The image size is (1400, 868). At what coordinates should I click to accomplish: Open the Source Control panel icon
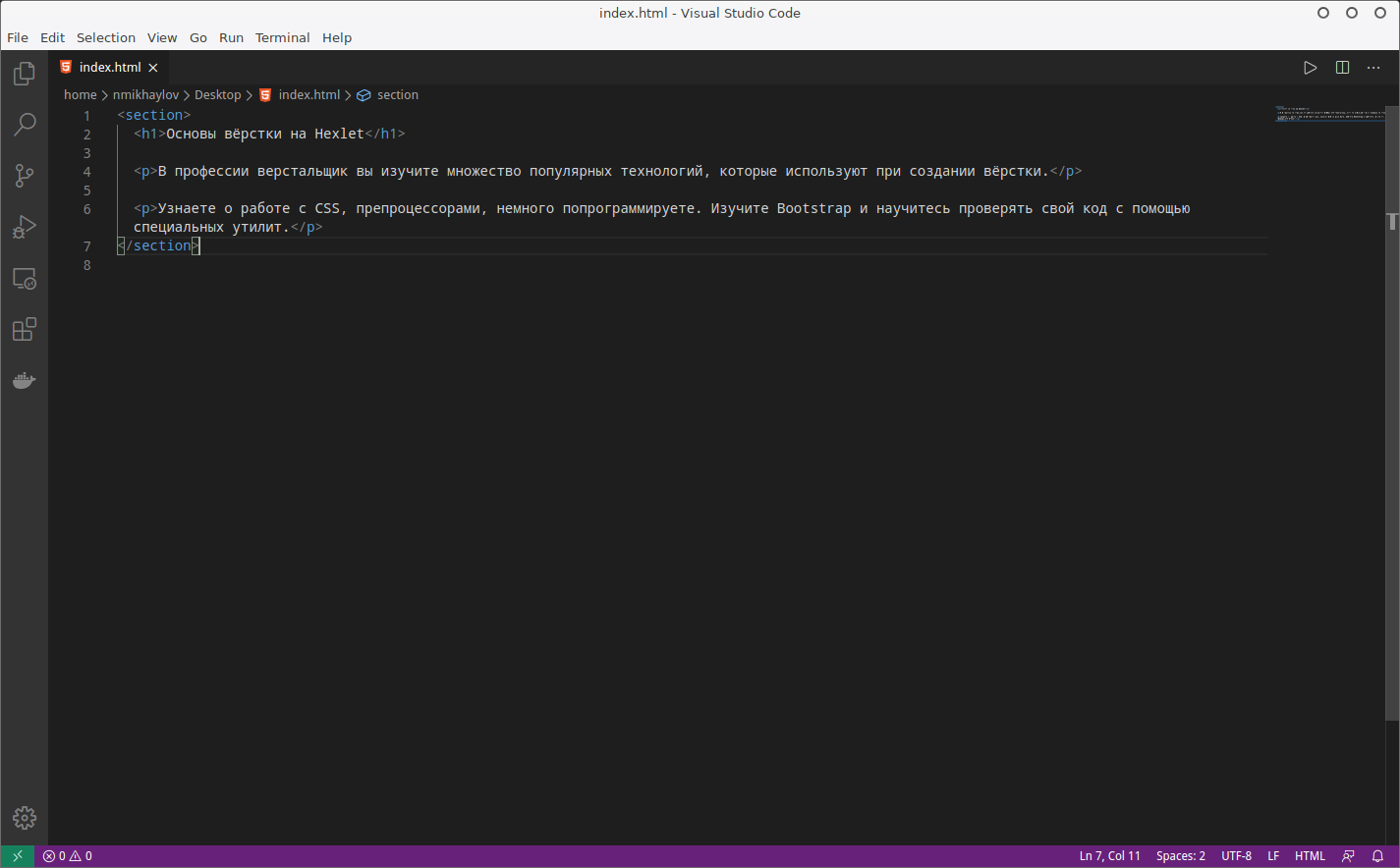click(24, 176)
